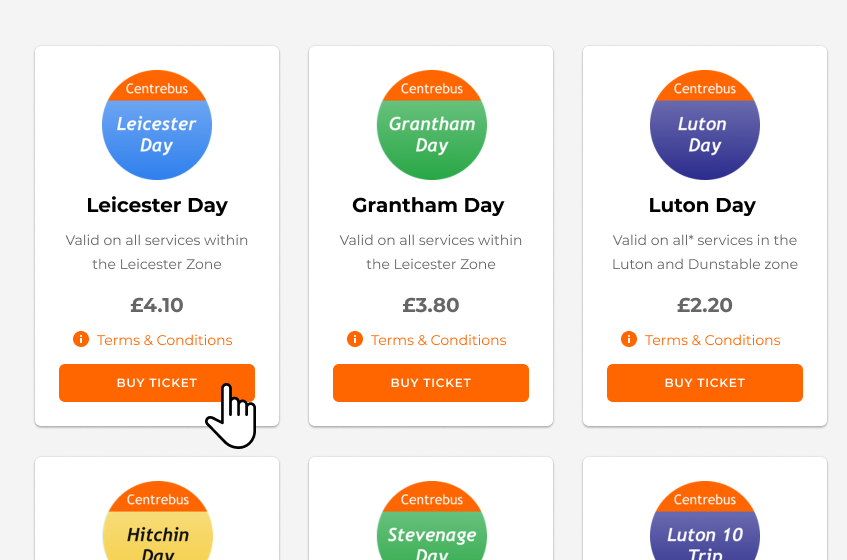Click the £4.10 Leicester Day price
This screenshot has height=560, width=847.
[157, 305]
